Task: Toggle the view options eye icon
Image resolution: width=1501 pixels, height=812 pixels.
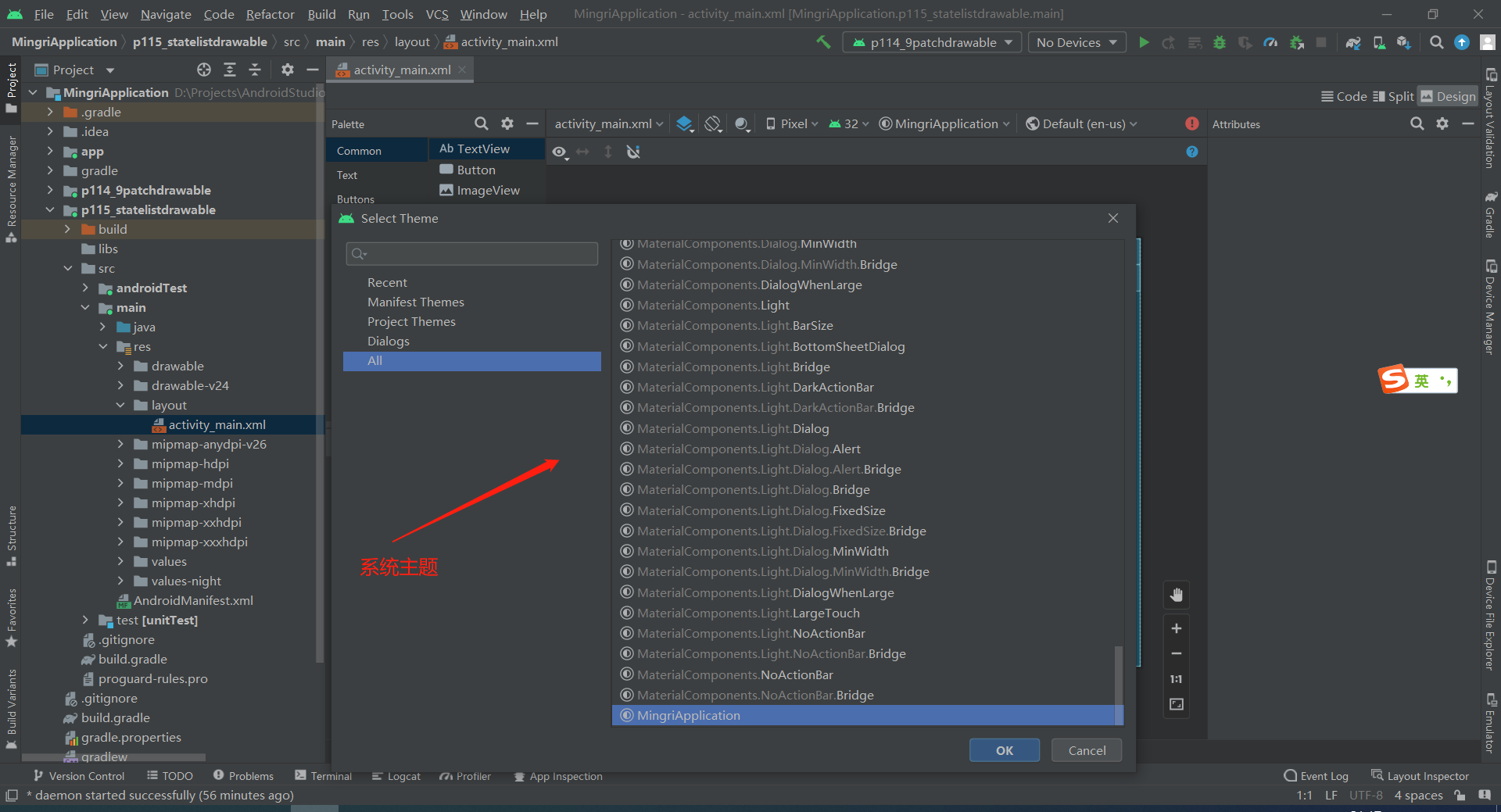Action: (x=560, y=152)
